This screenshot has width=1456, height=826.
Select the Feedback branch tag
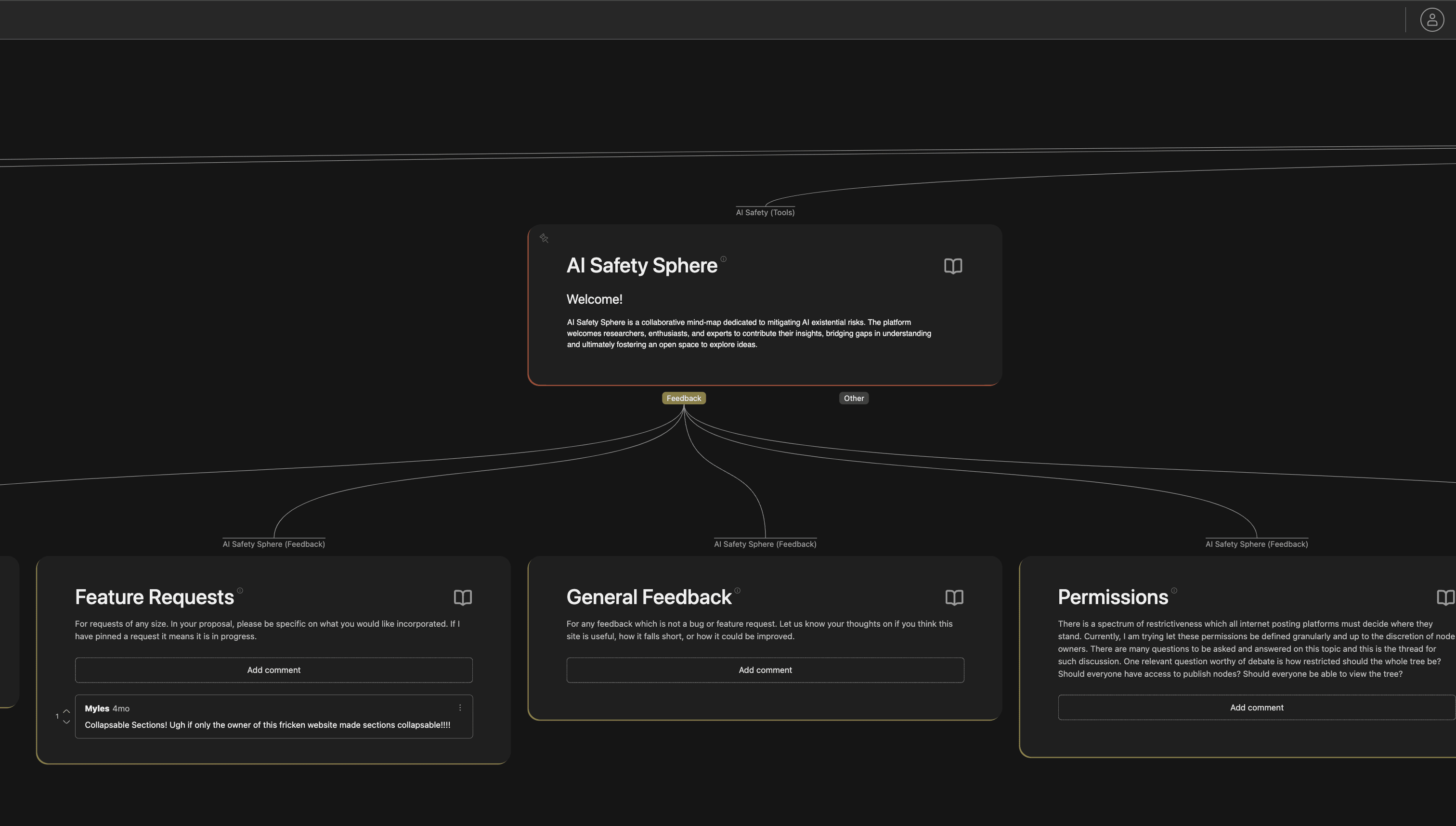(683, 398)
